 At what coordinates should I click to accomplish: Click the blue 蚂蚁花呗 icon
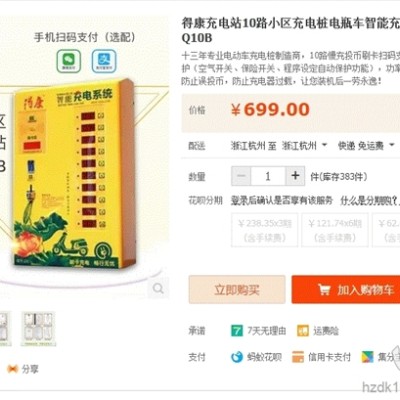[x=237, y=357]
